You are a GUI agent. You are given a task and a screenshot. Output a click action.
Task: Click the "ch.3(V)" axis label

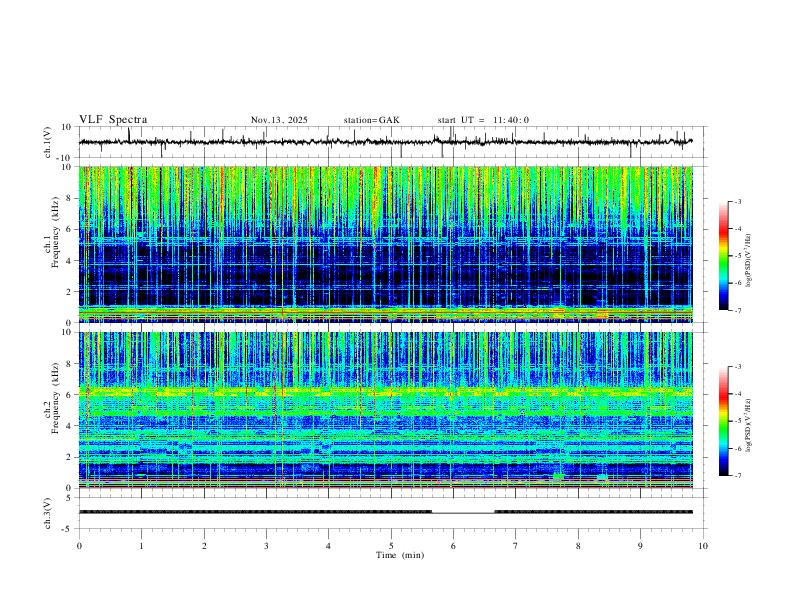click(48, 513)
